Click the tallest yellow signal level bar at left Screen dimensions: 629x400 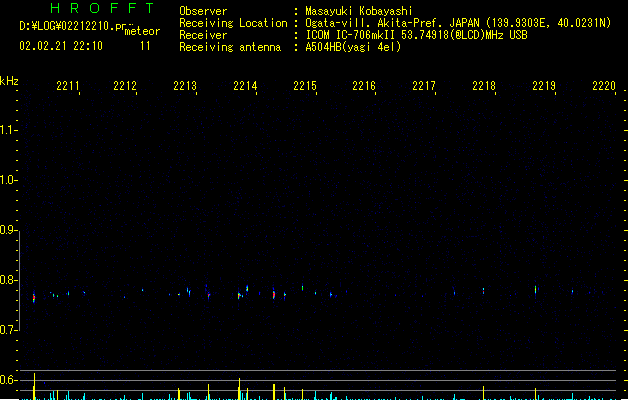coord(34,386)
